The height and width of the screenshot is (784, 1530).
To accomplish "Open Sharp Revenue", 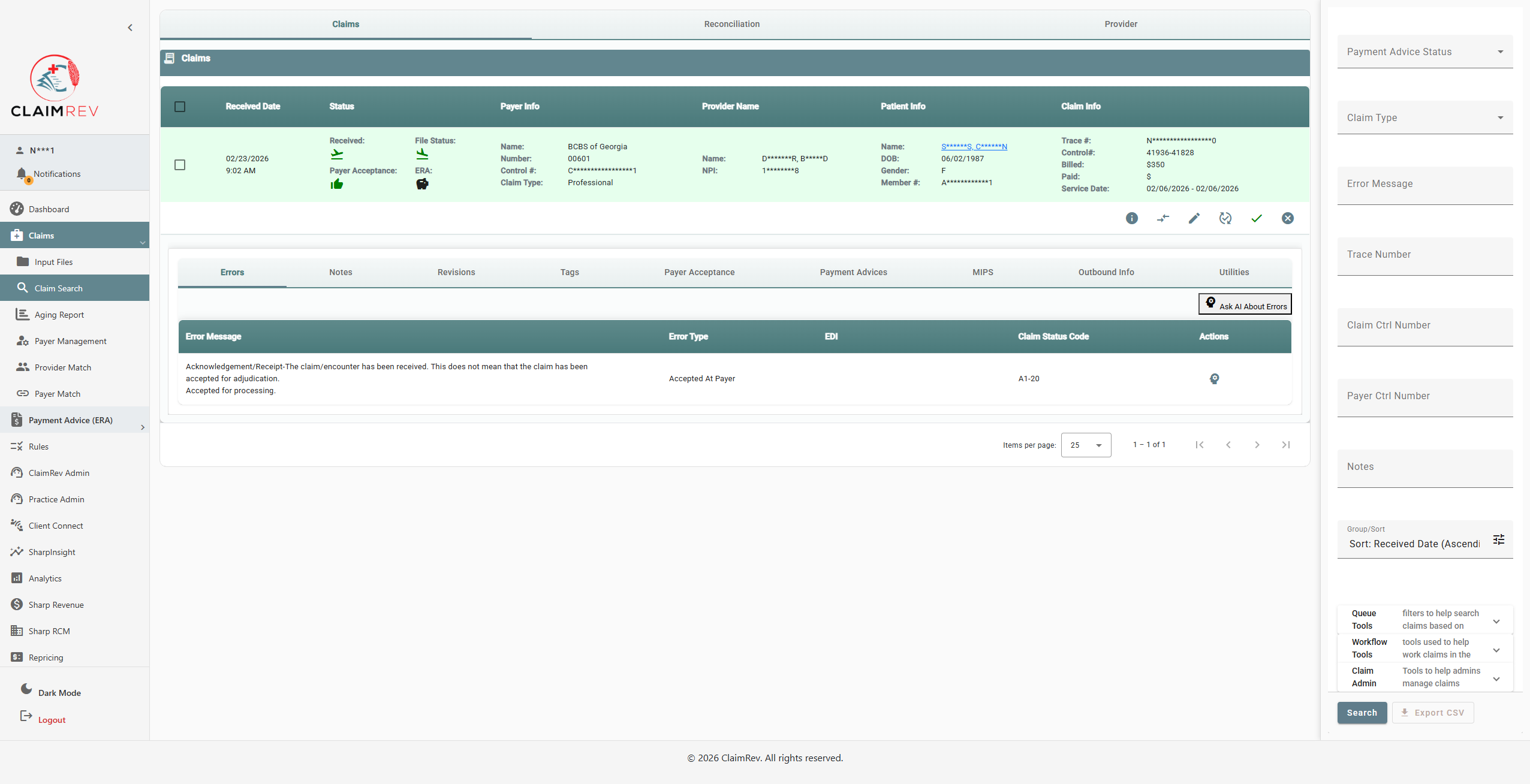I will click(x=74, y=605).
